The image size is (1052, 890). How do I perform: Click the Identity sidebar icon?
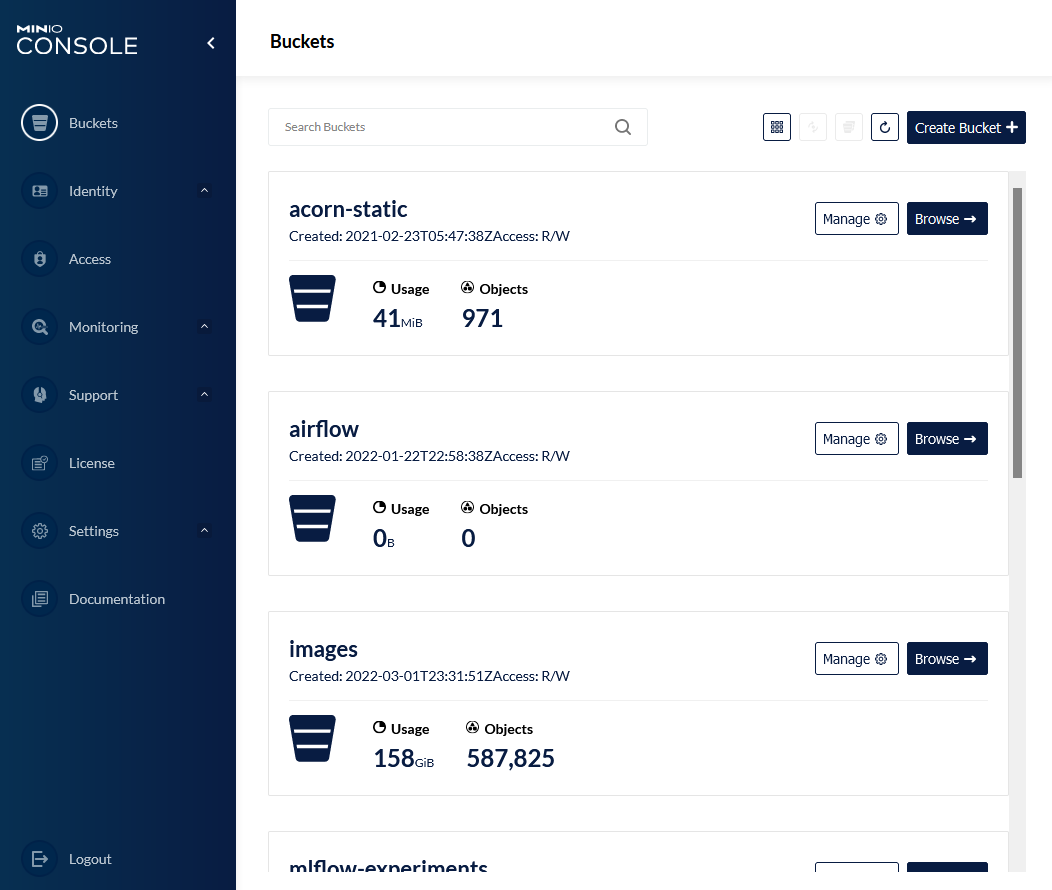(x=40, y=191)
